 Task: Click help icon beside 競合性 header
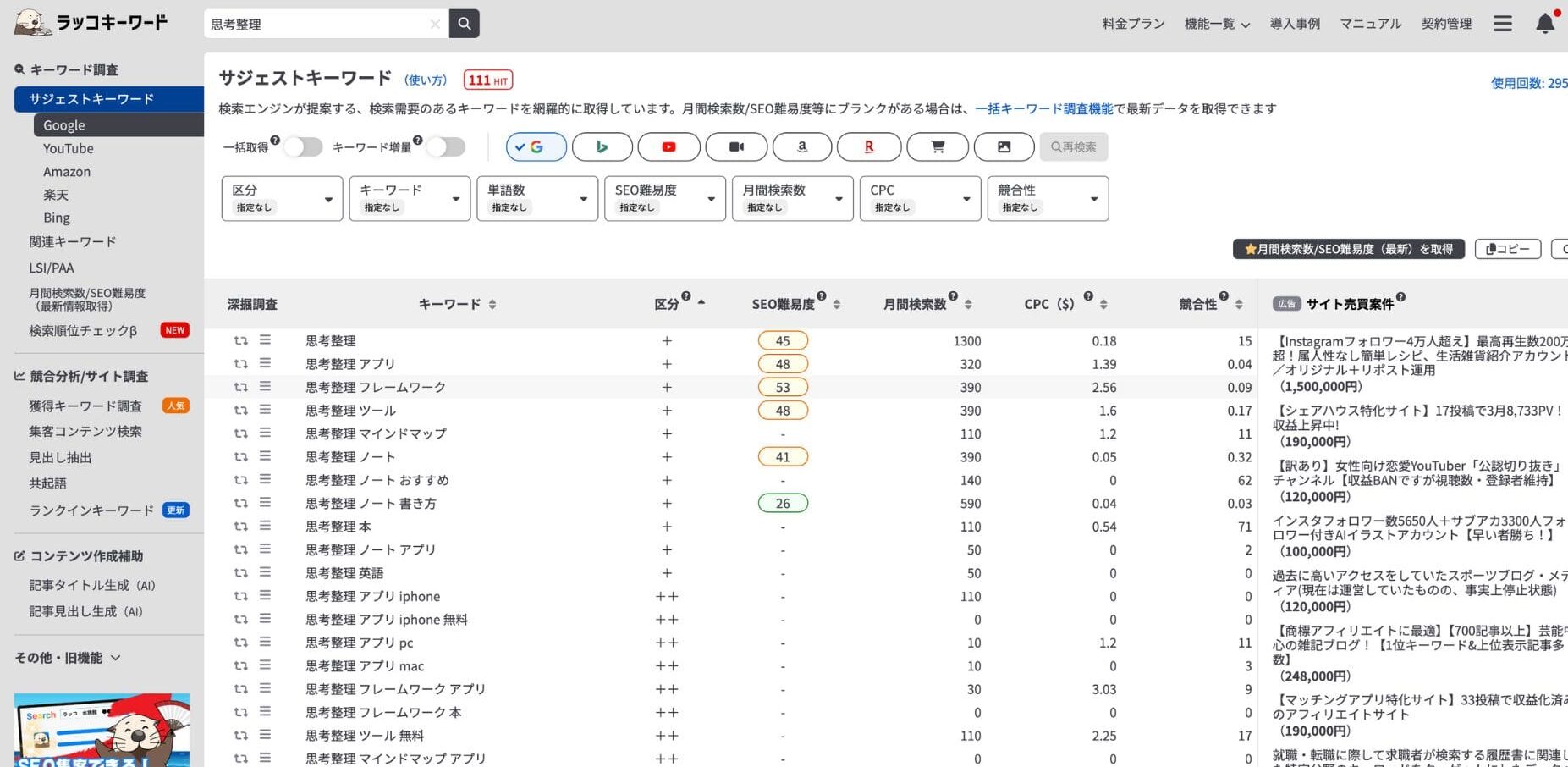pos(1224,295)
